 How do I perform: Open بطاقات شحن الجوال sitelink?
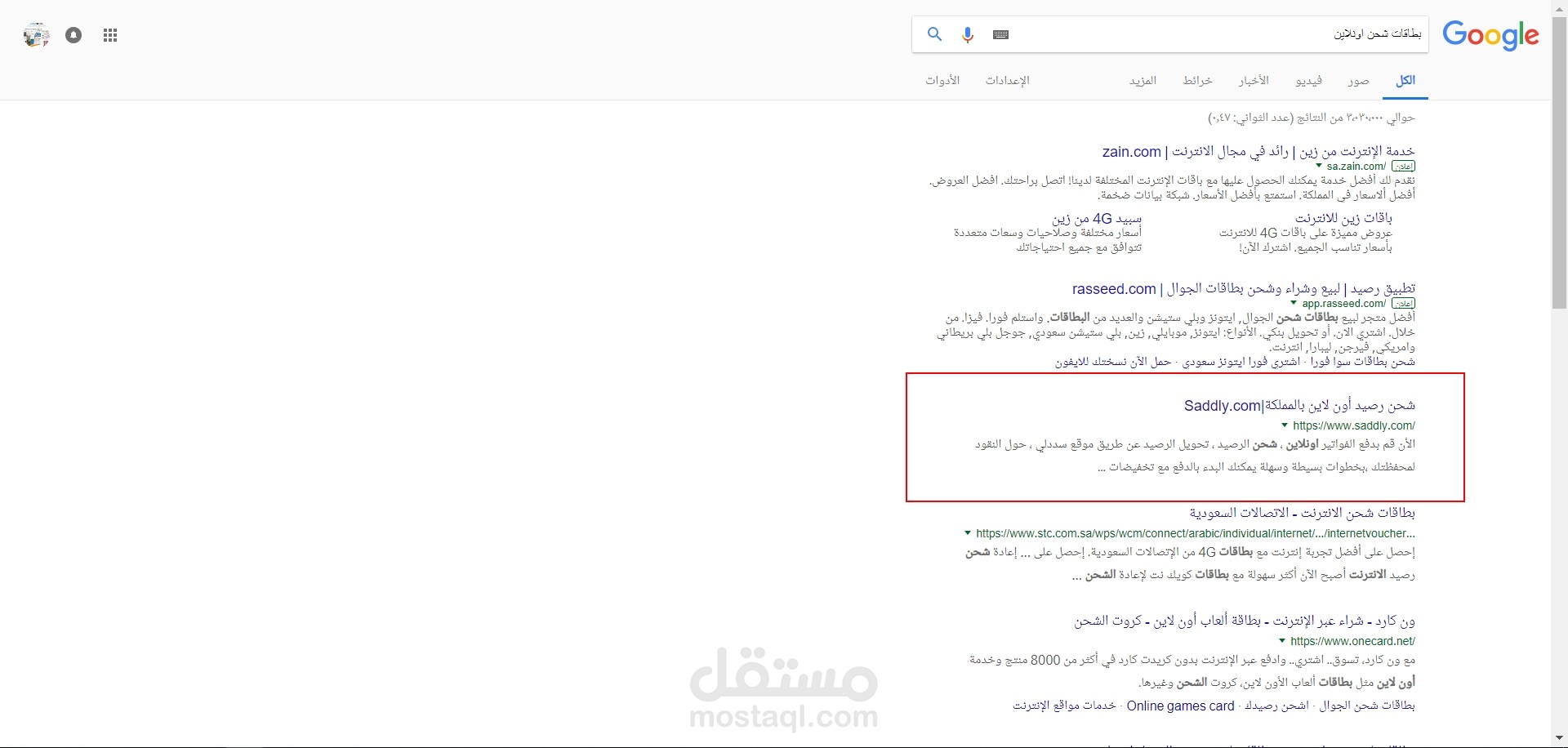(x=1367, y=706)
